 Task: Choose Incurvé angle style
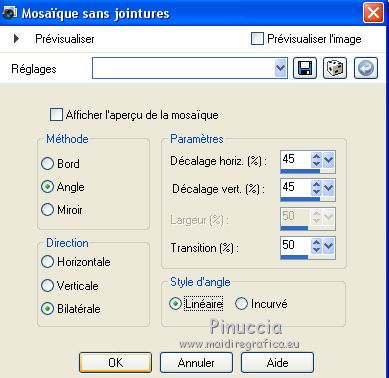[x=241, y=304]
